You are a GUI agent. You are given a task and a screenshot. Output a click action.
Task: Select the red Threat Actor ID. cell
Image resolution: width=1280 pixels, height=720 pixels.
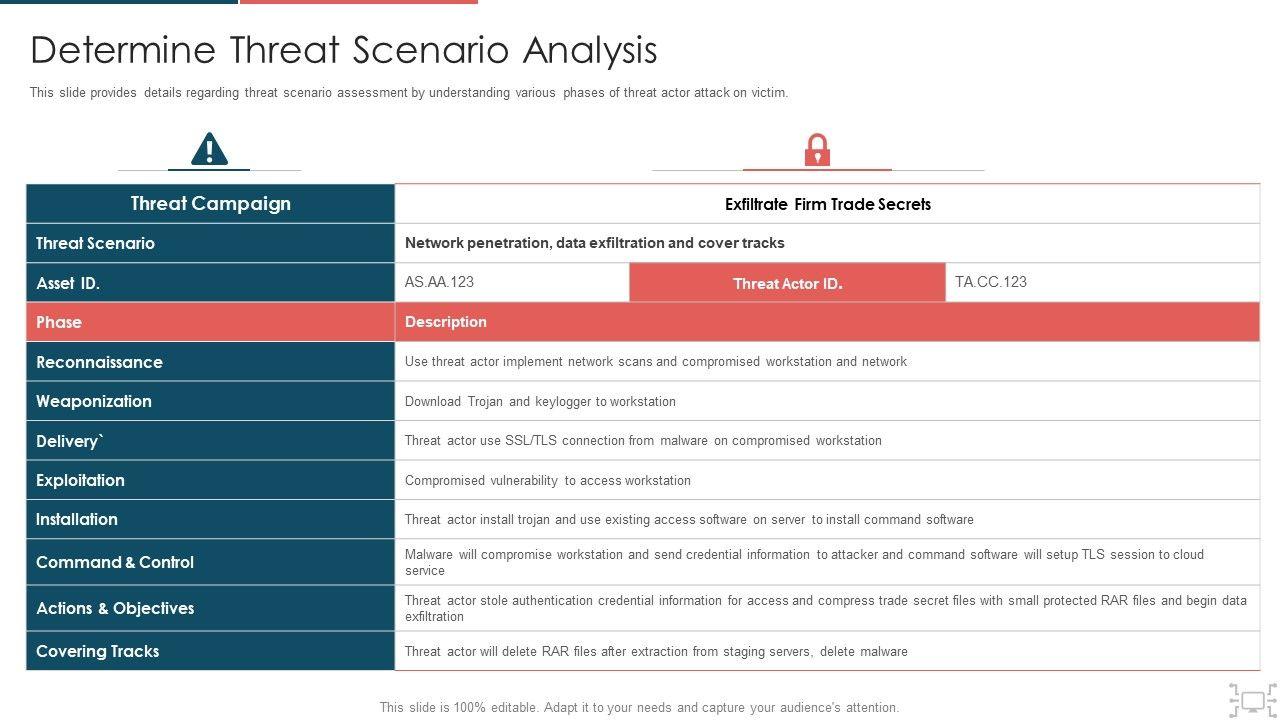pos(787,283)
